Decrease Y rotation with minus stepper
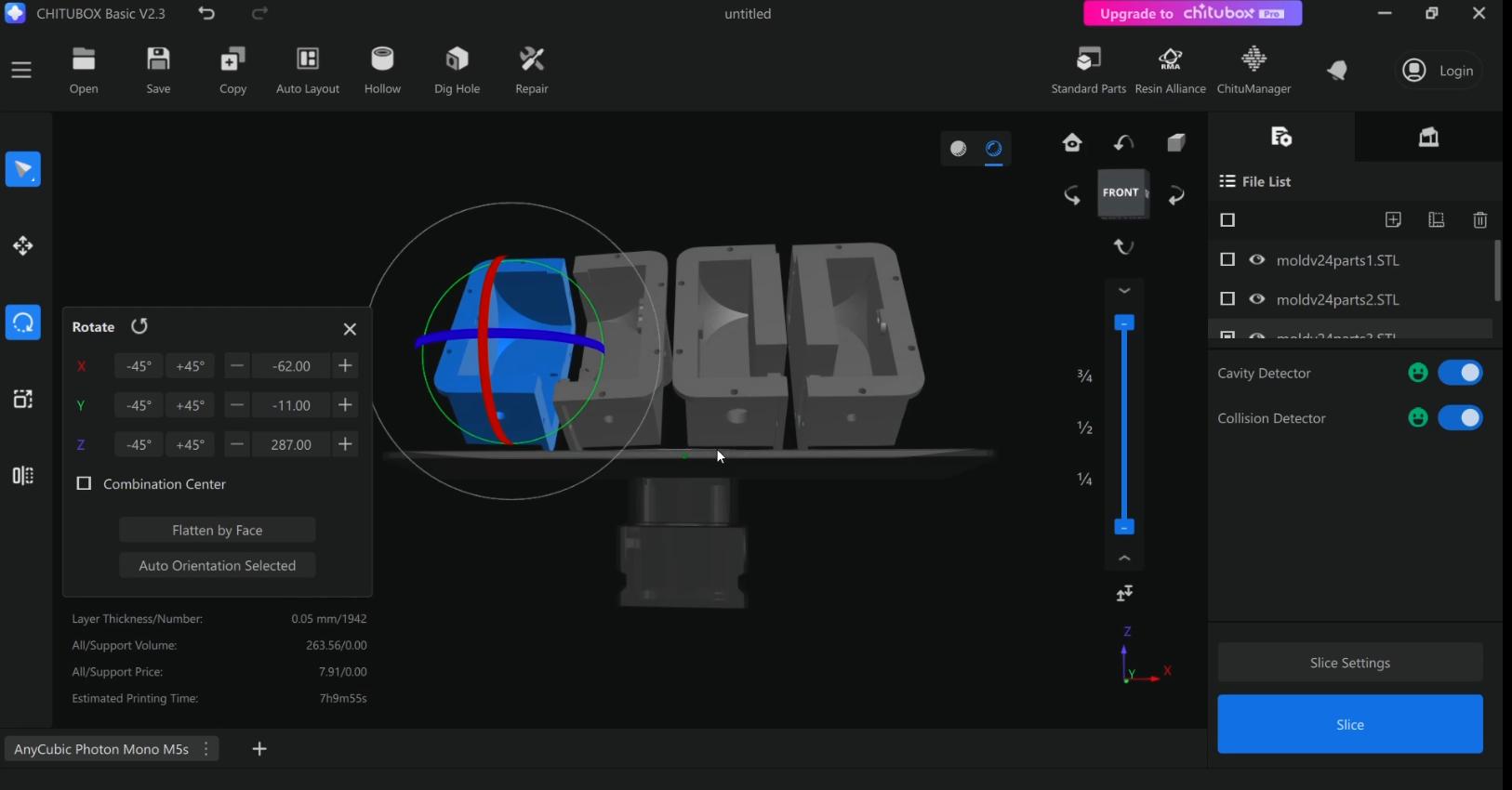Viewport: 1512px width, 790px height. (x=238, y=405)
